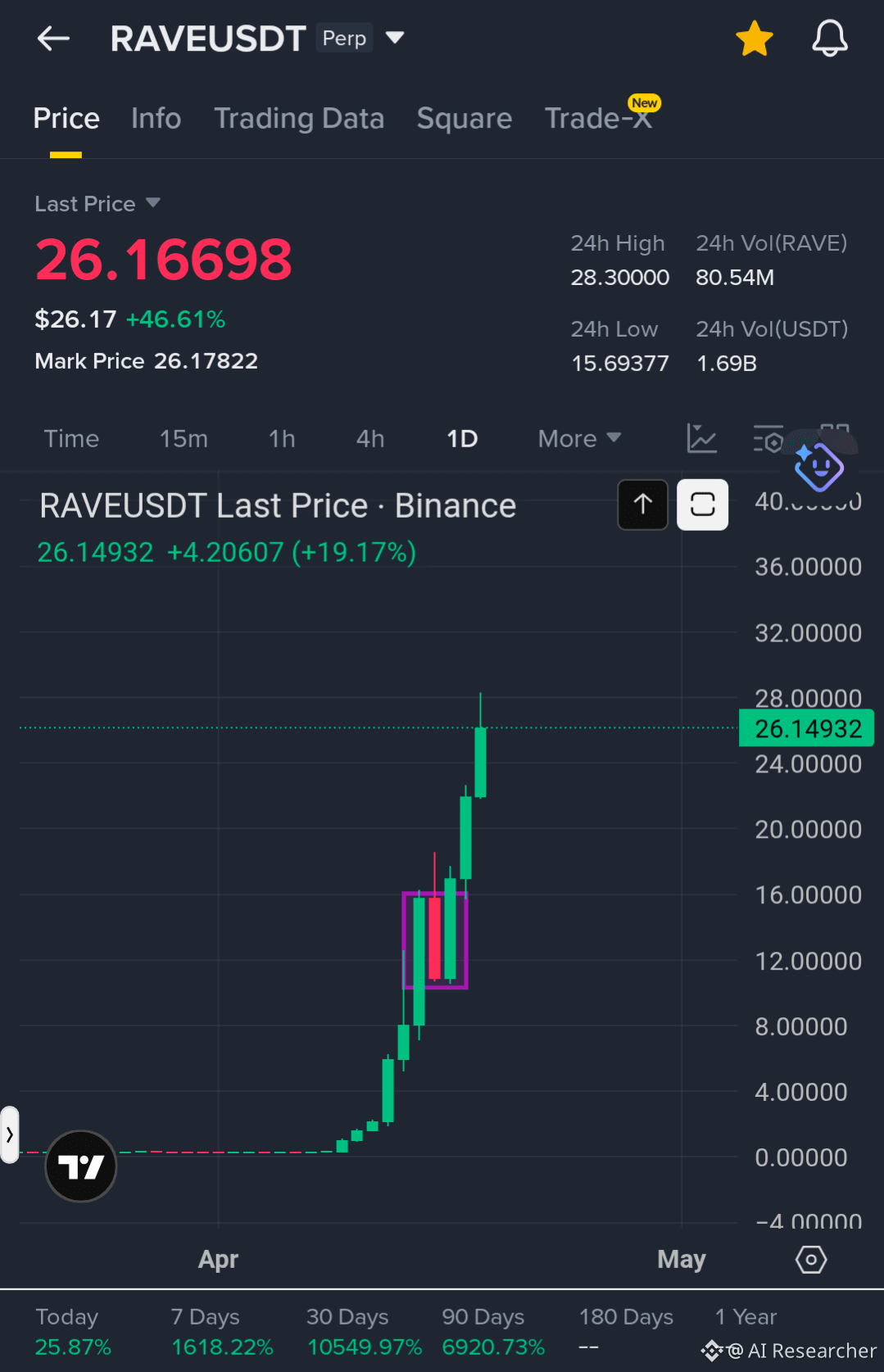
Task: Click the Mark Price 26.17822 text
Action: click(x=146, y=361)
